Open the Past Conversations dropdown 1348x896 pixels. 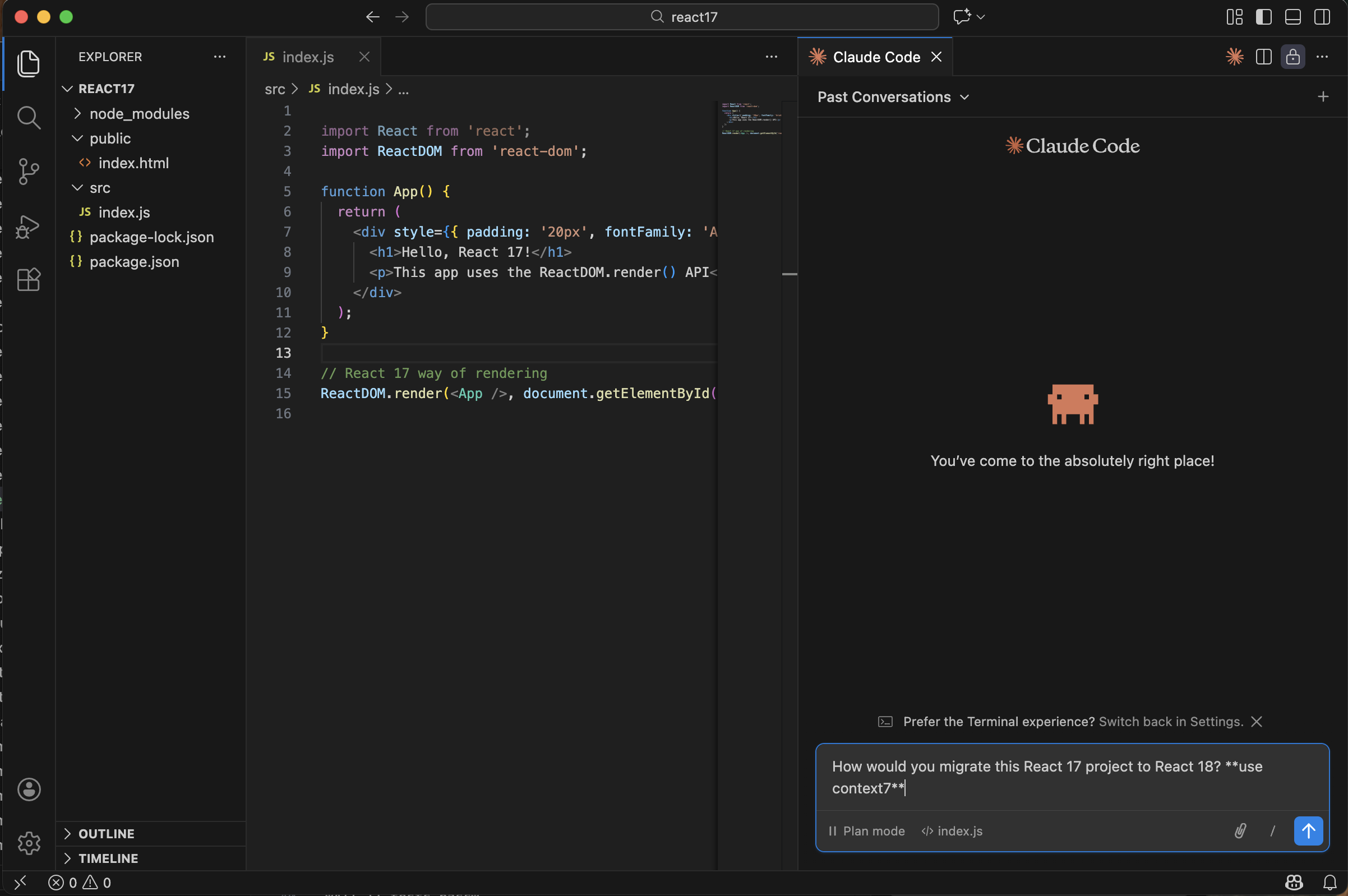point(892,96)
